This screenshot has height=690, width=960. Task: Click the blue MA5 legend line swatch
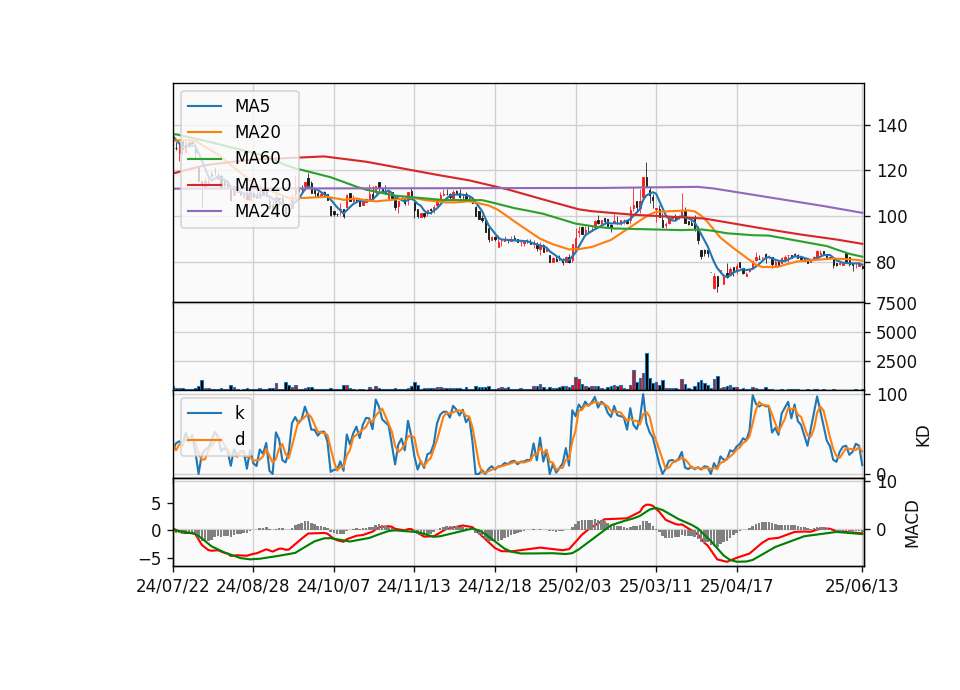point(204,107)
